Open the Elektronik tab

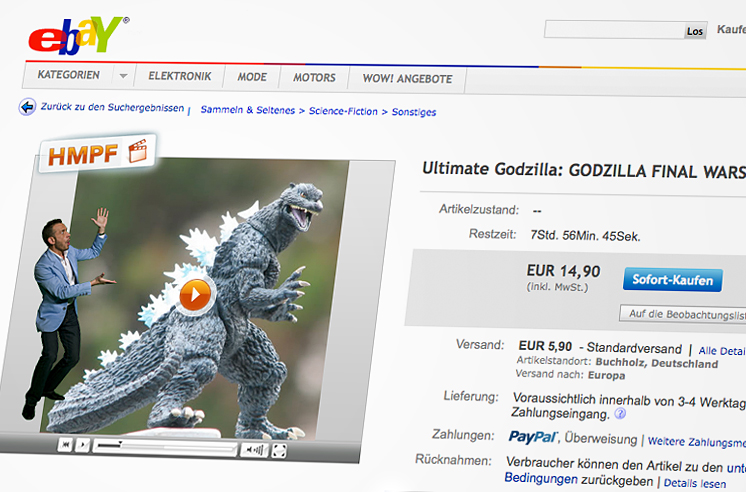pyautogui.click(x=179, y=76)
